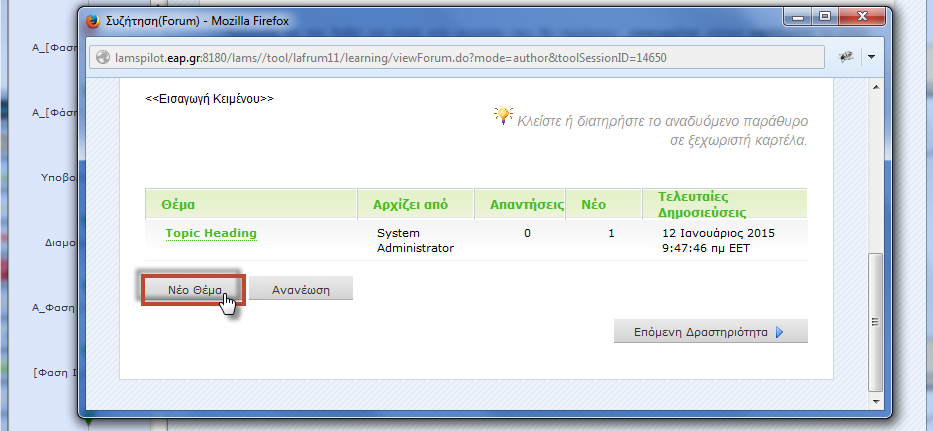Click scrollbar down arrow of page
Screen dimensions: 933x431
(x=875, y=402)
